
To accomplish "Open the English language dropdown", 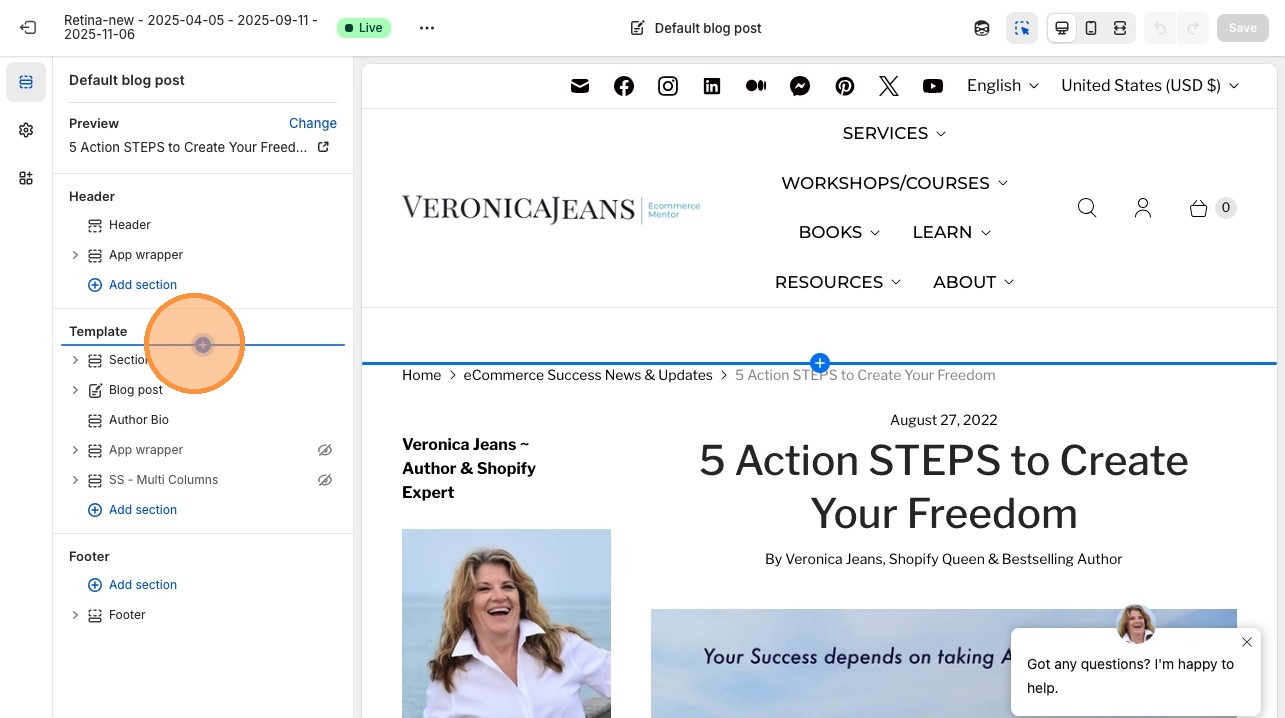I will coord(1003,86).
